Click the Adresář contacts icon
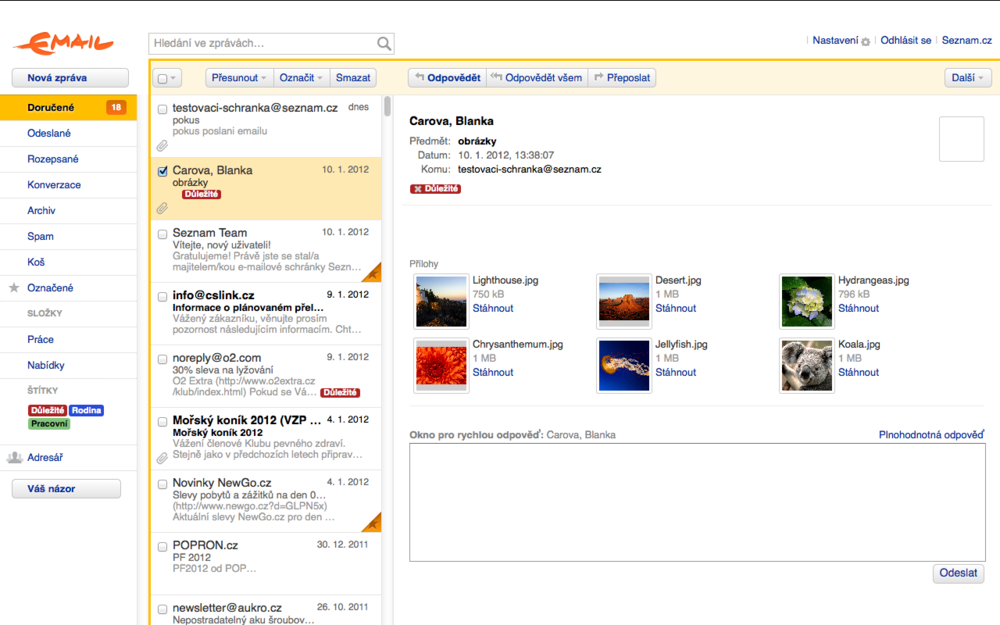The image size is (1000, 625). [x=15, y=457]
